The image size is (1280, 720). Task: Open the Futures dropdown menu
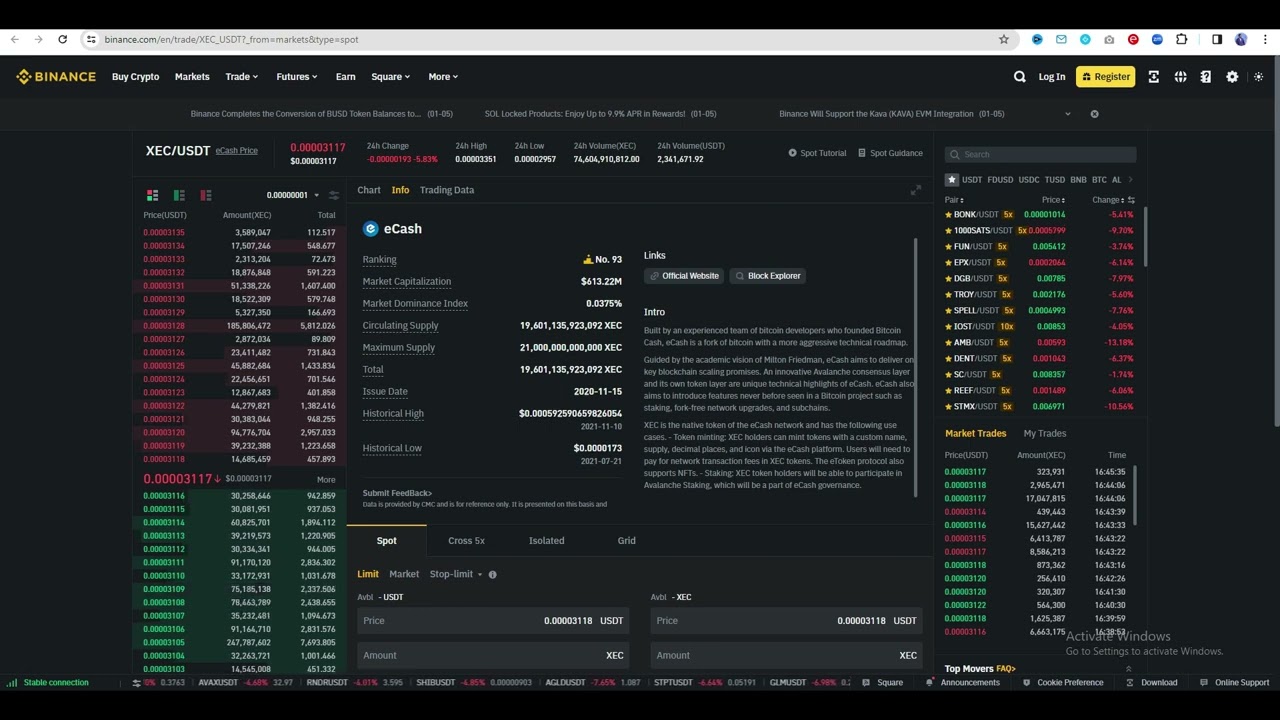tap(297, 77)
